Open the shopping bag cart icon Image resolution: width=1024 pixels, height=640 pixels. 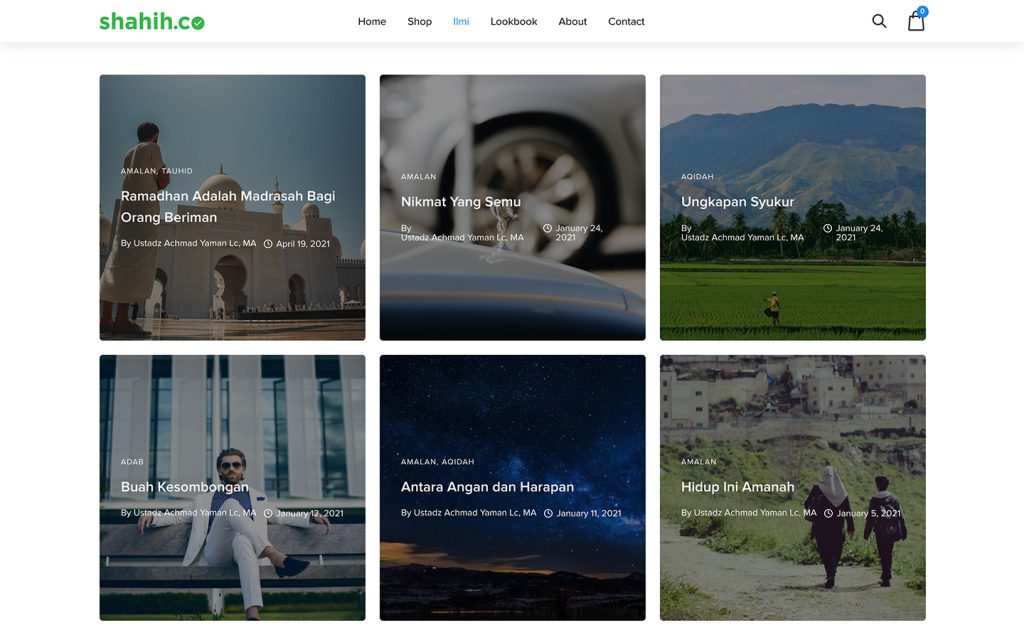(916, 22)
